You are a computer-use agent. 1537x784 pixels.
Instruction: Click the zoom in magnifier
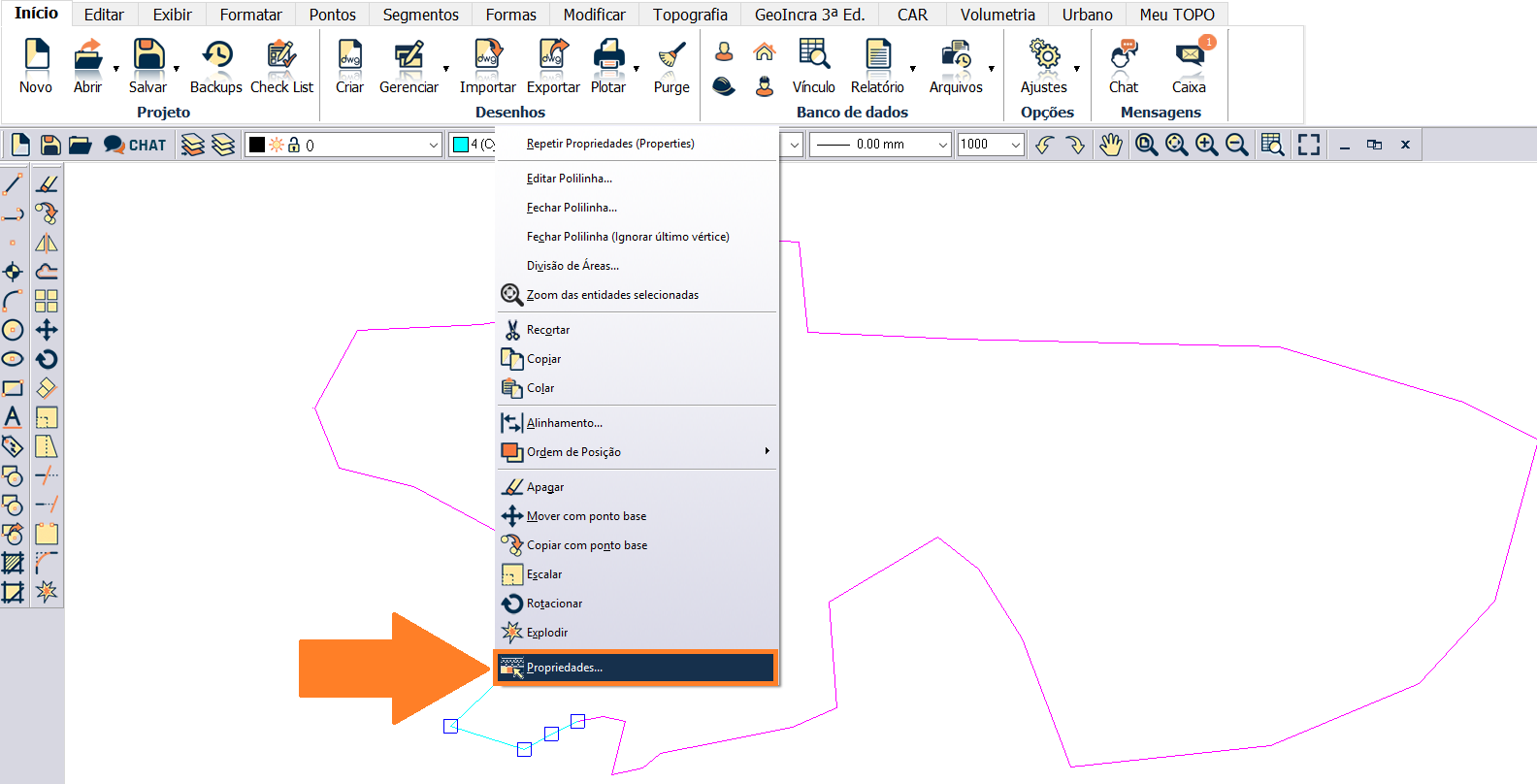coord(1206,145)
